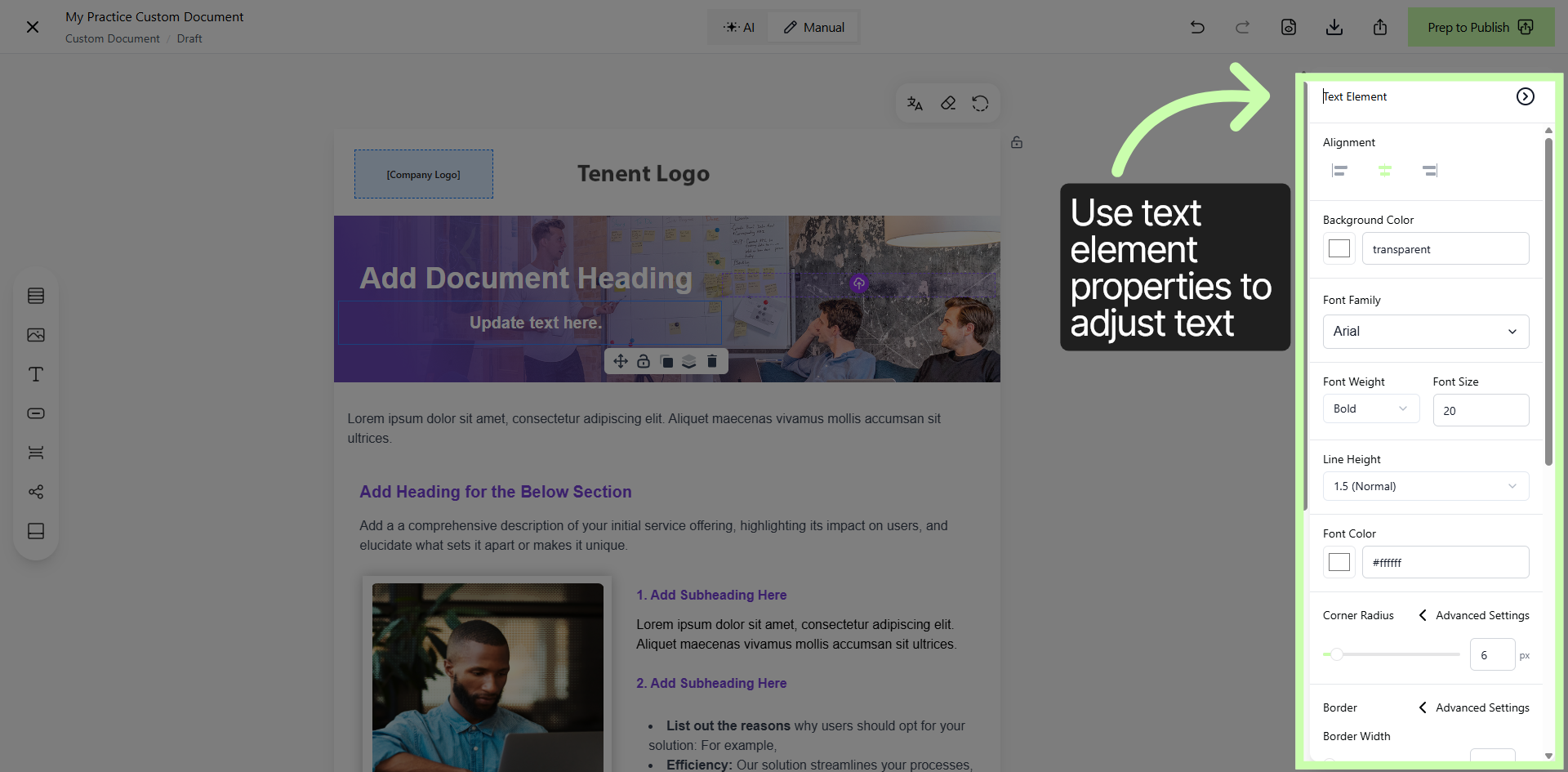
Task: Click the Redo arrow icon
Action: 1243,27
